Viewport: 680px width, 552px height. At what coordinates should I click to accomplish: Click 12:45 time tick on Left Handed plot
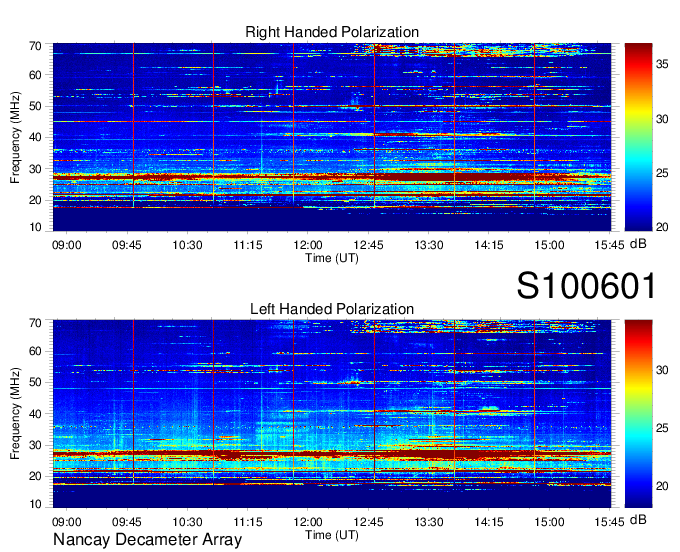point(369,522)
